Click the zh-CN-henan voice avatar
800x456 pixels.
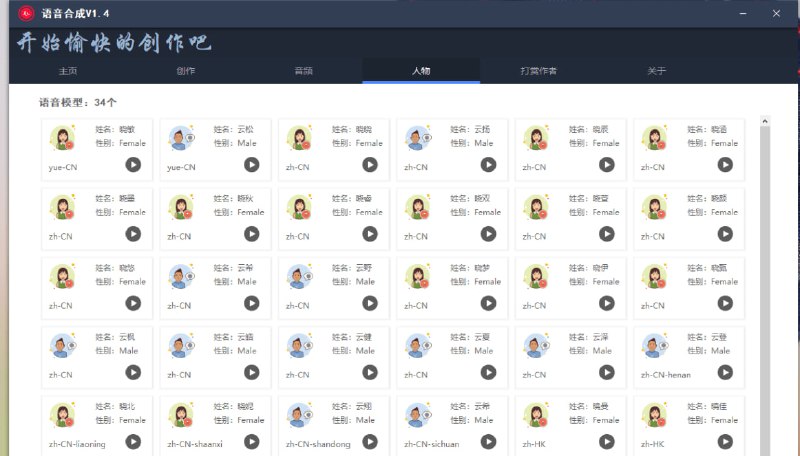point(655,346)
